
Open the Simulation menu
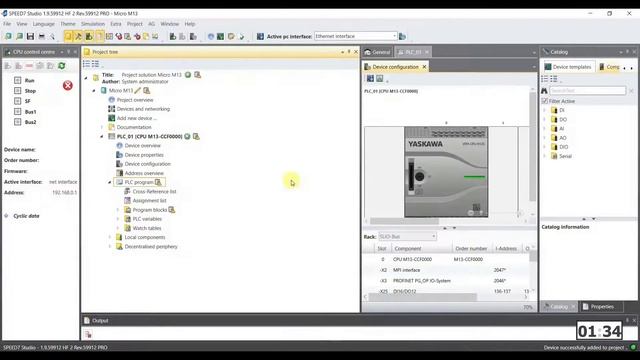click(93, 24)
